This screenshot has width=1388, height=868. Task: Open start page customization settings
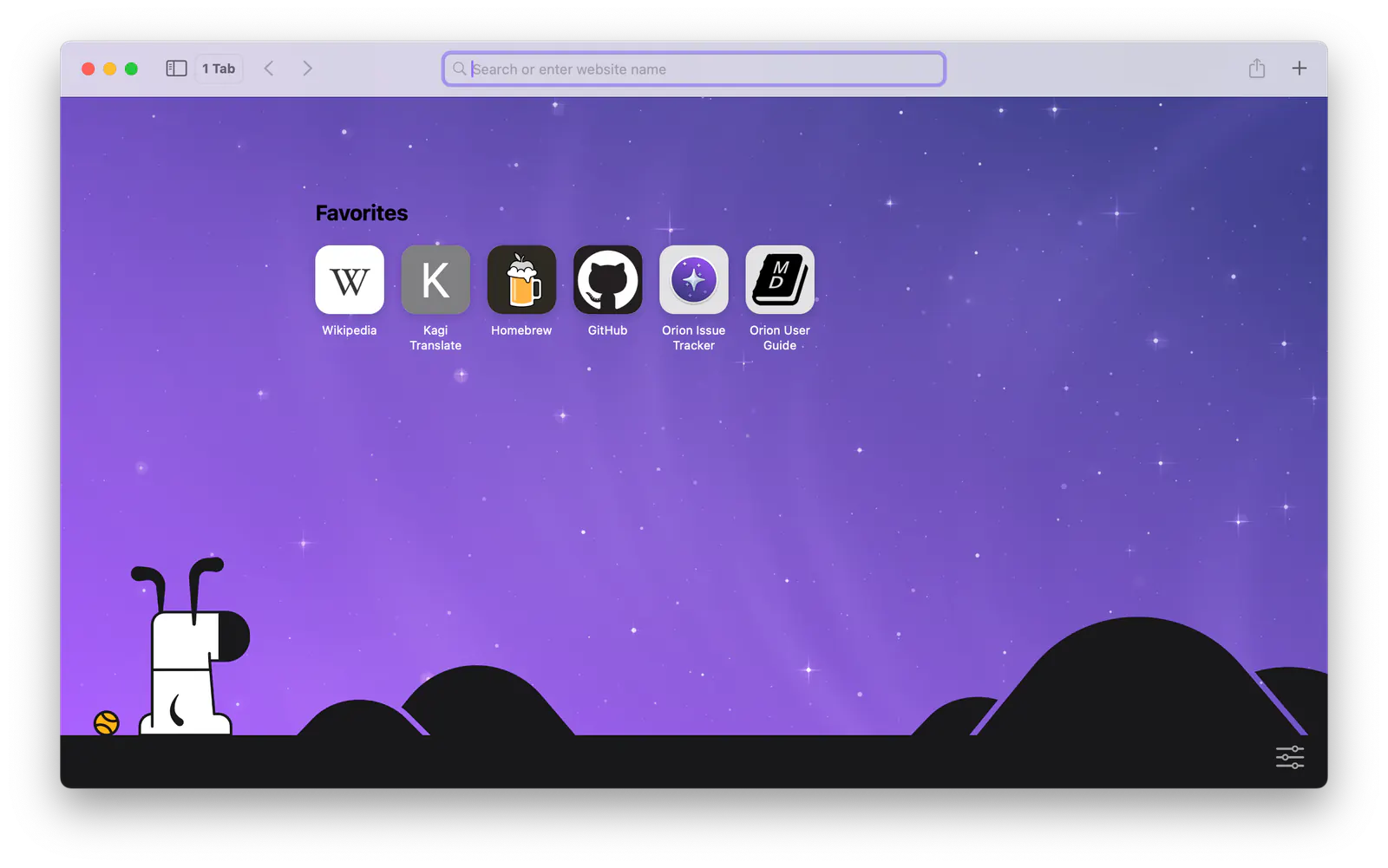click(x=1290, y=757)
